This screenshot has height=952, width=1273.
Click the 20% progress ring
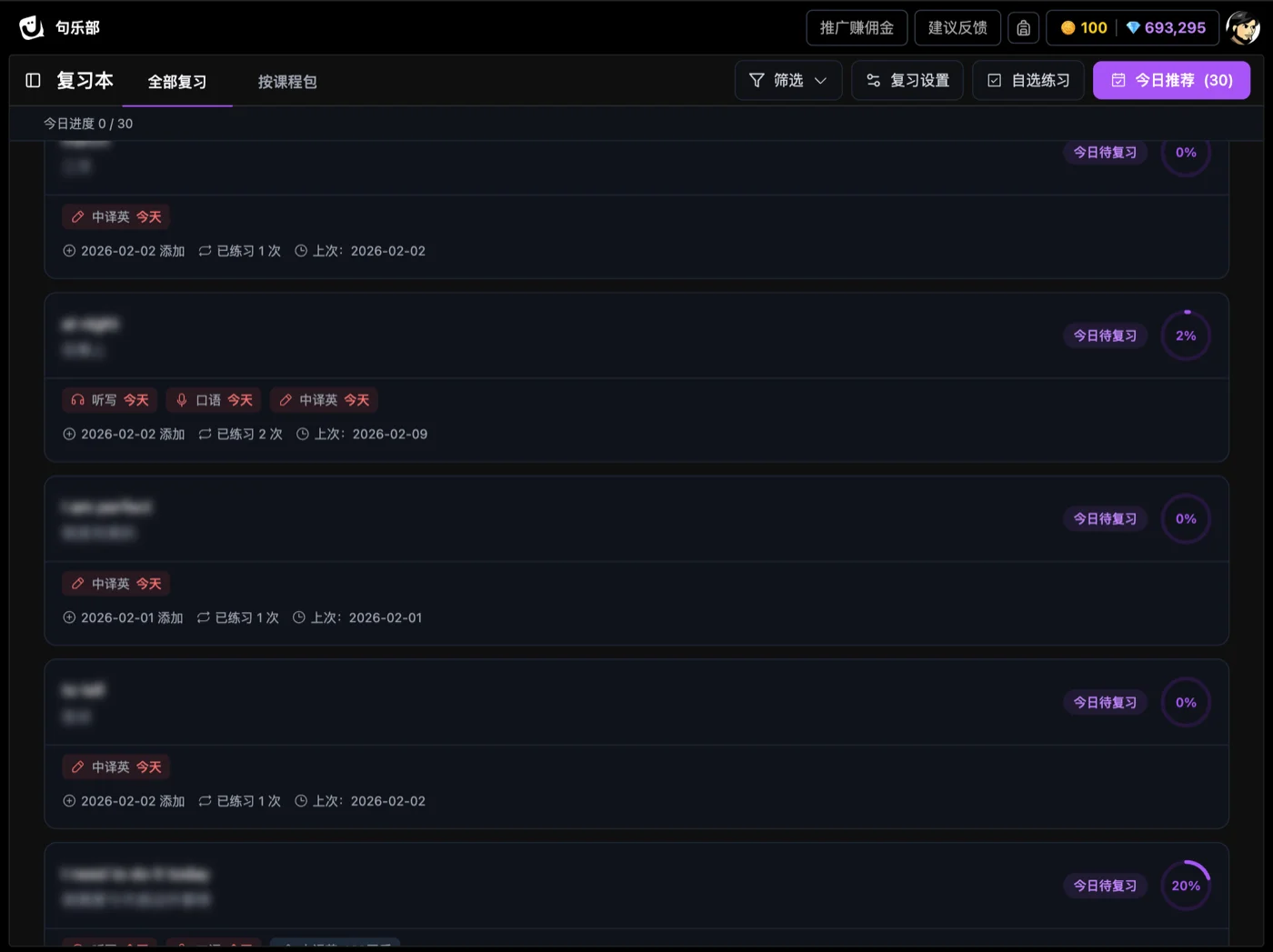click(1186, 886)
